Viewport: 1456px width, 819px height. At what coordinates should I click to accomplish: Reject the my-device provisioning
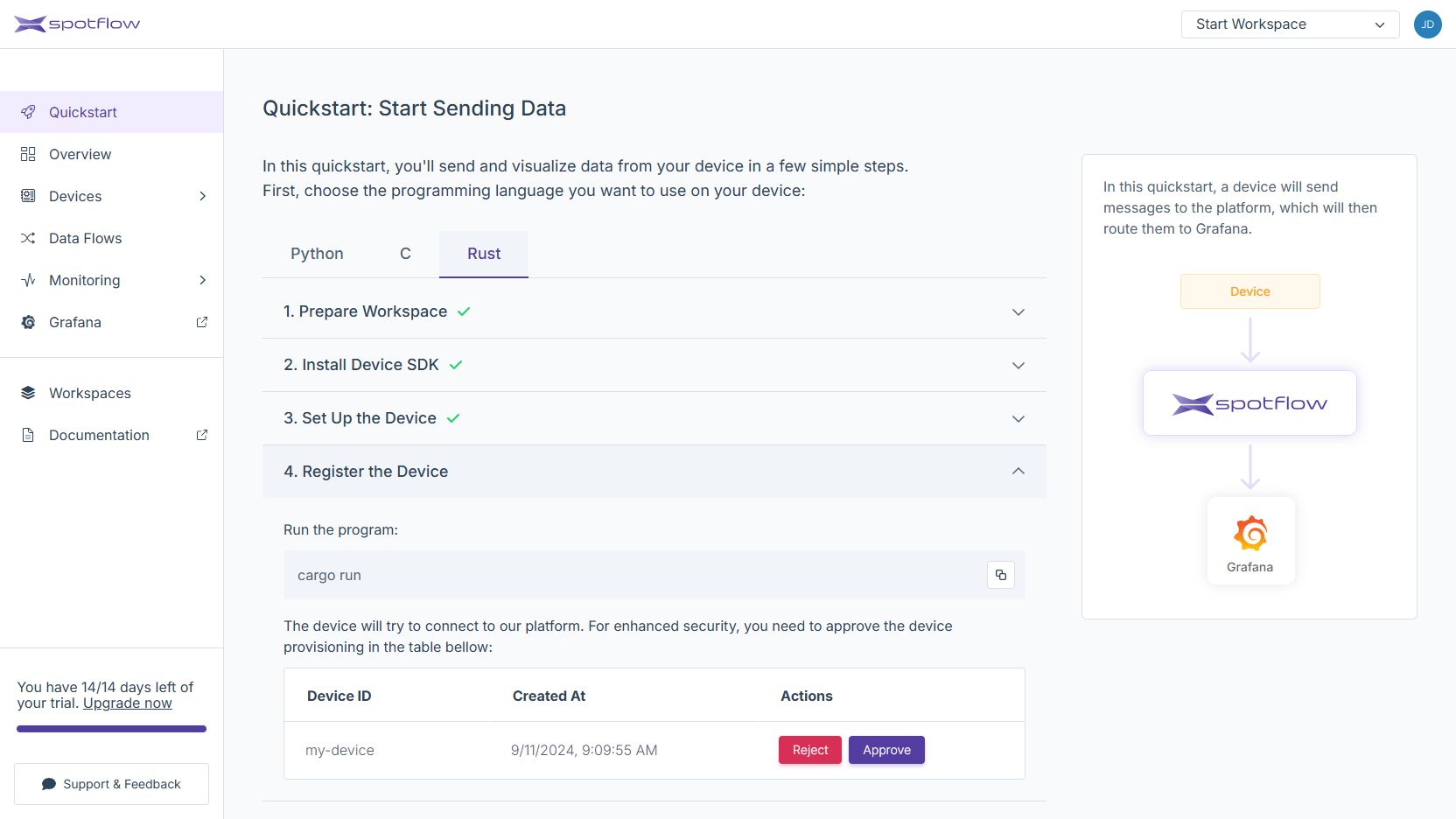click(x=810, y=750)
